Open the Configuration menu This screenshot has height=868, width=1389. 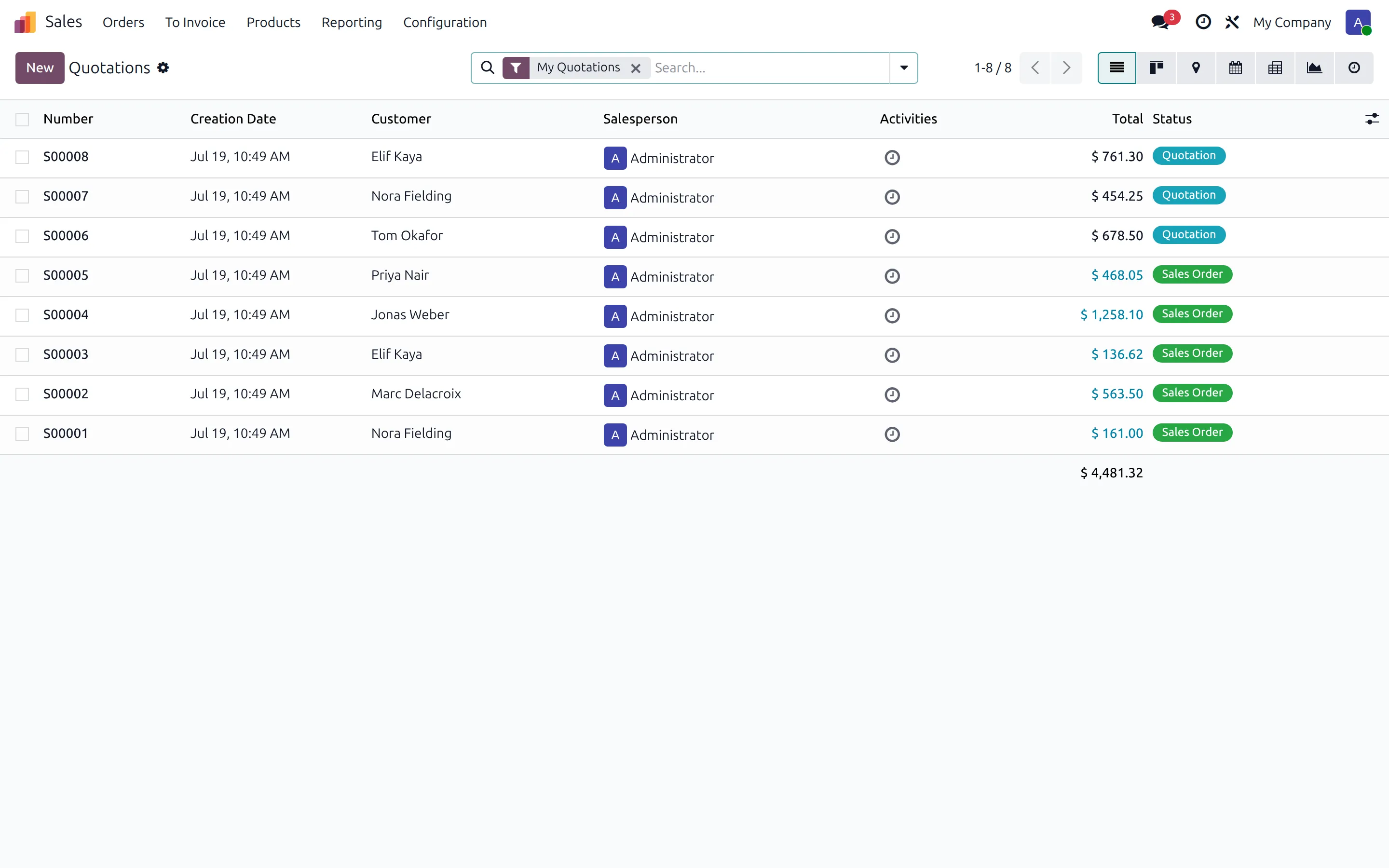(445, 22)
